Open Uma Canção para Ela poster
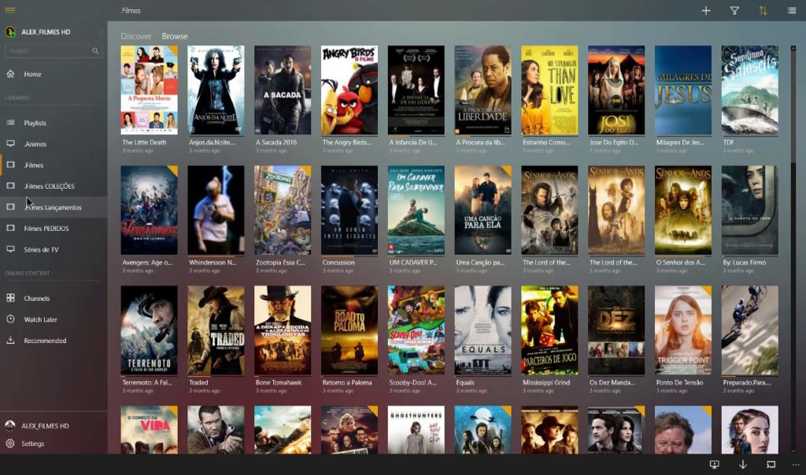This screenshot has width=806, height=475. pos(483,210)
